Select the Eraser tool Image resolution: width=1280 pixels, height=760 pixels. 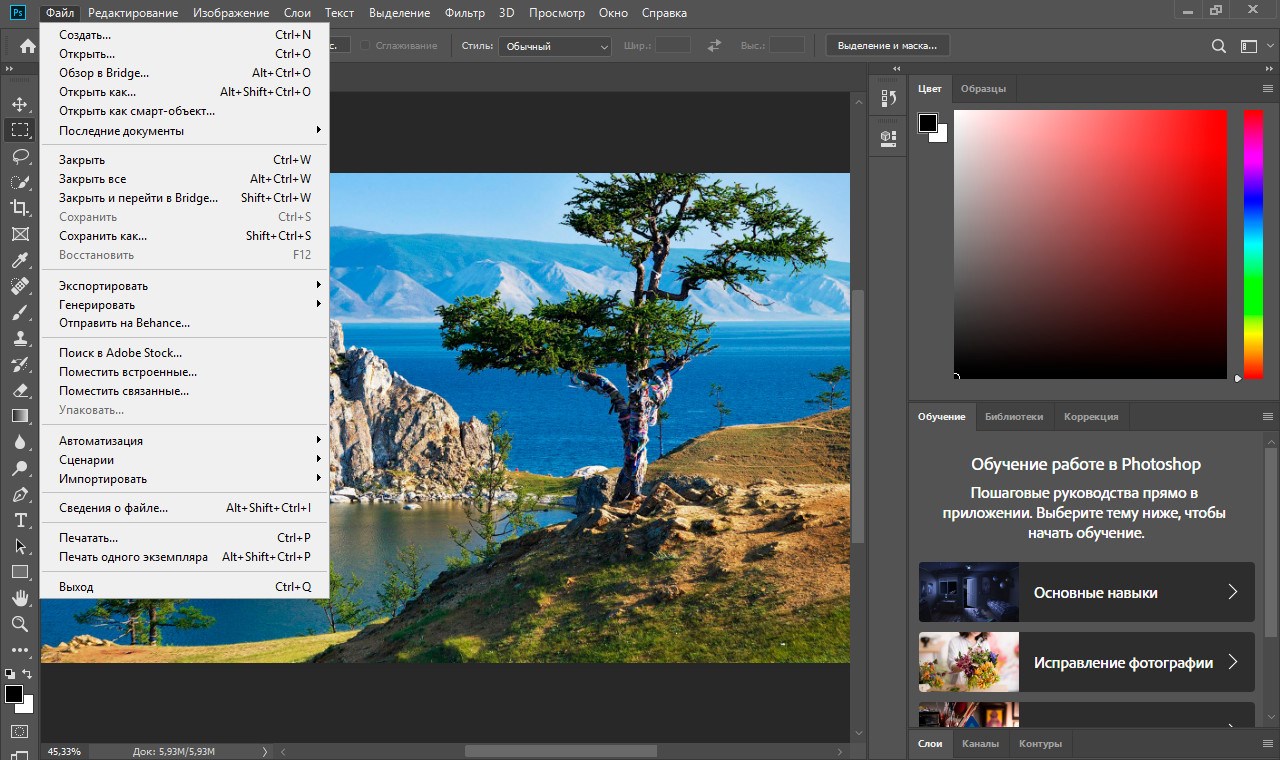(x=19, y=390)
